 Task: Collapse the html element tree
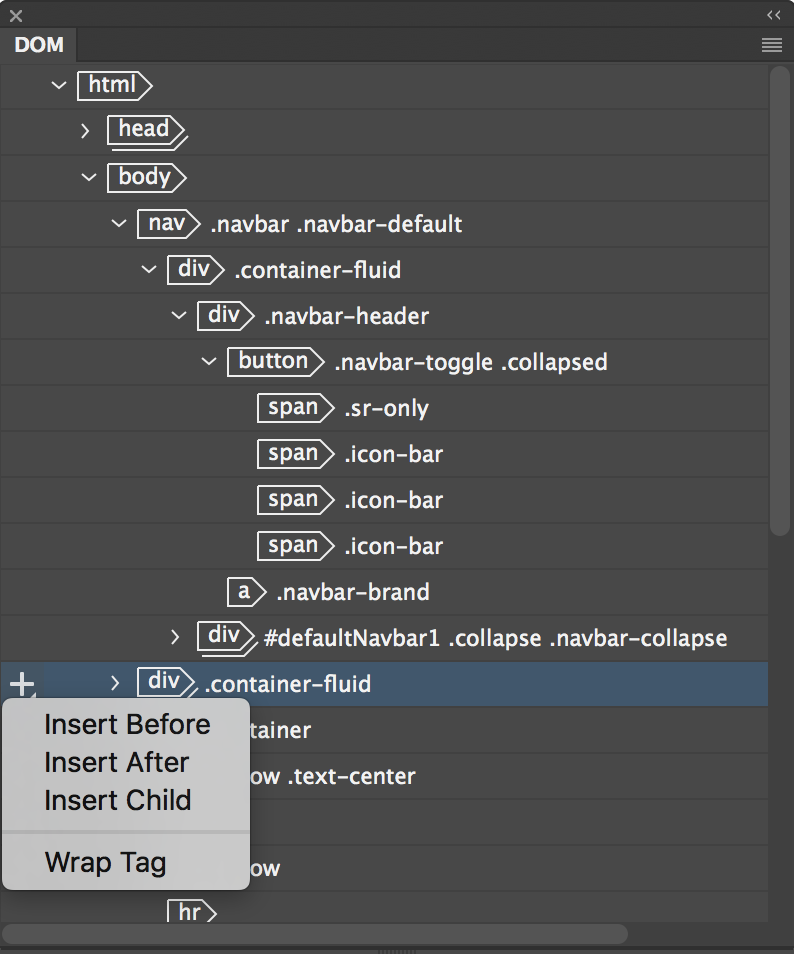[x=59, y=86]
